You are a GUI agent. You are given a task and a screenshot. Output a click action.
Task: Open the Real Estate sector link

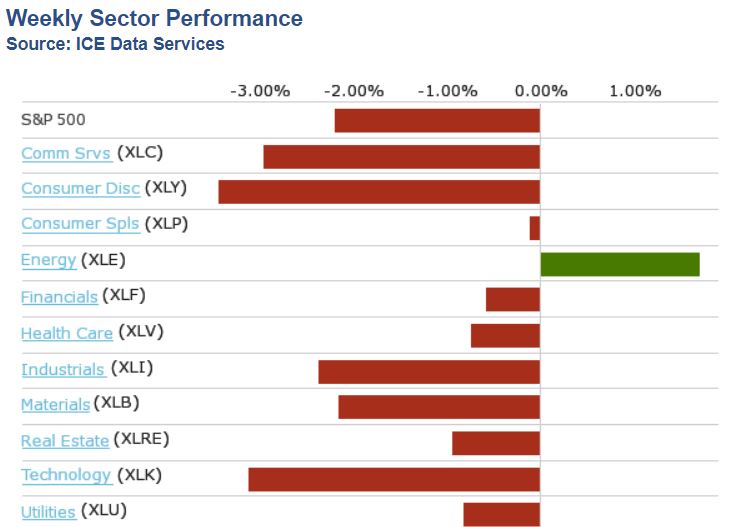coord(65,440)
